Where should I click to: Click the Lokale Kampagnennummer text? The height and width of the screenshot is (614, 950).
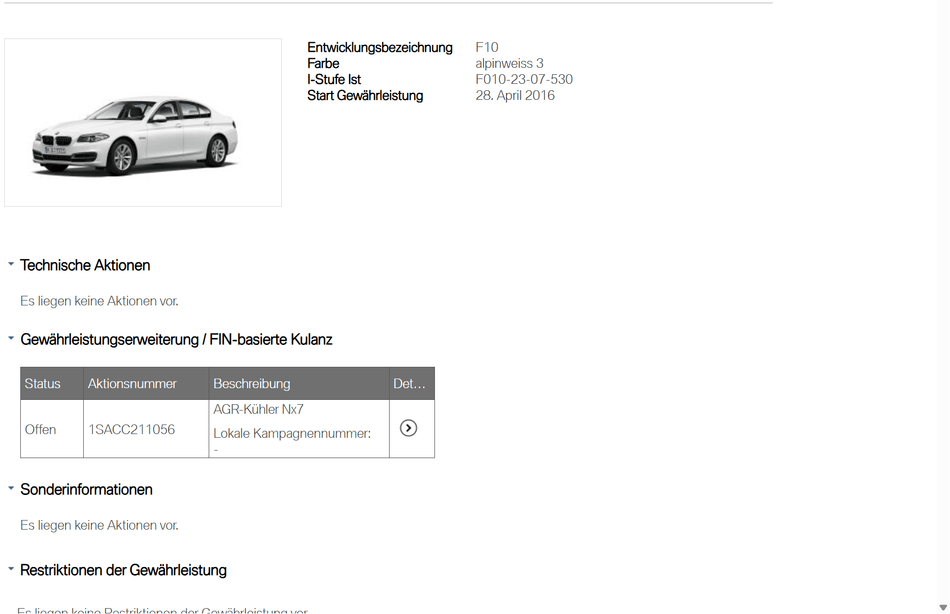tap(292, 433)
